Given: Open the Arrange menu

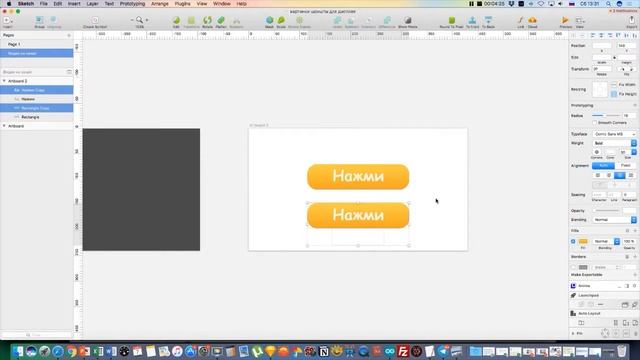Looking at the screenshot, I should (160, 4).
